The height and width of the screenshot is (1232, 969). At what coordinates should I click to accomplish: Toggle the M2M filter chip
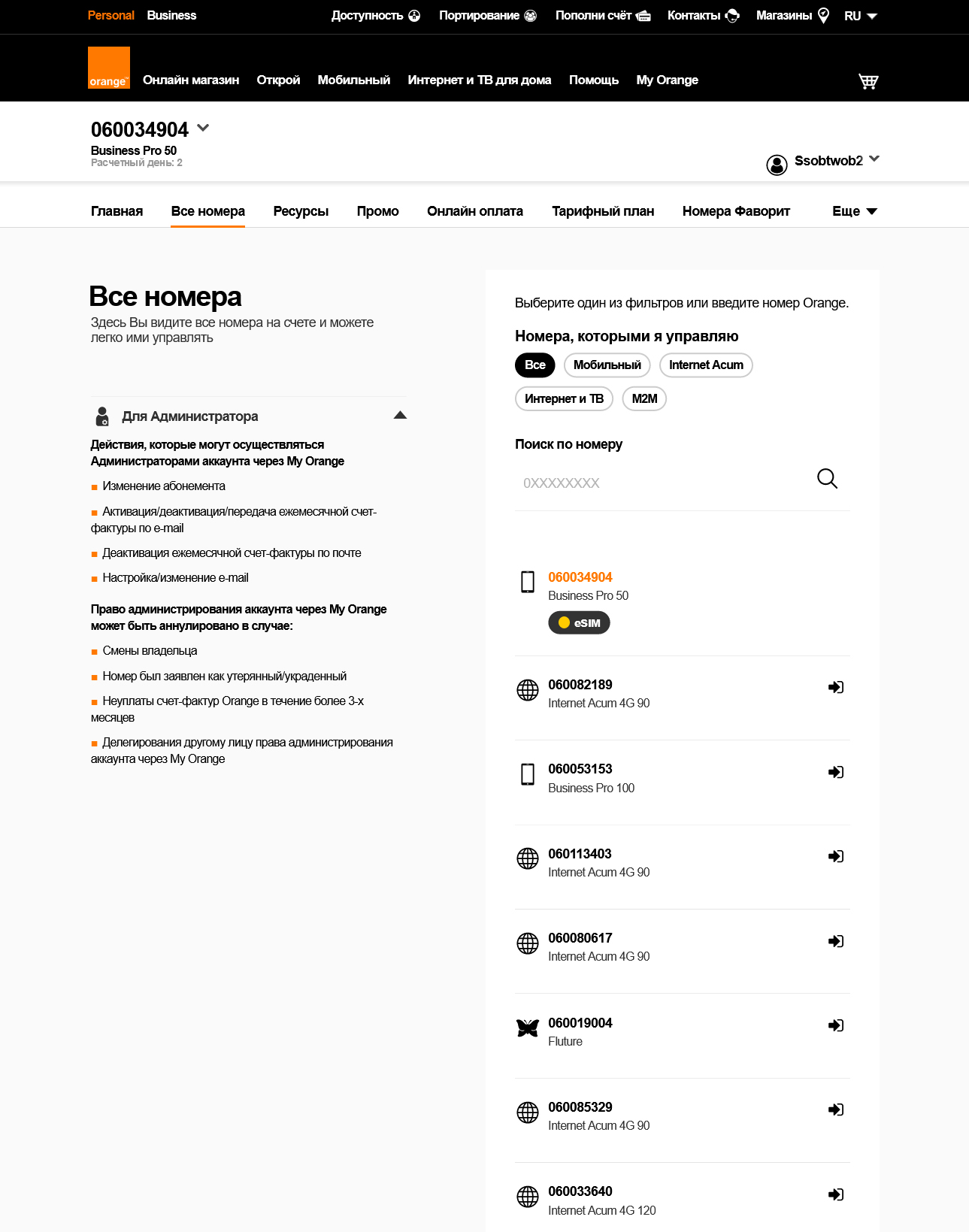(644, 399)
